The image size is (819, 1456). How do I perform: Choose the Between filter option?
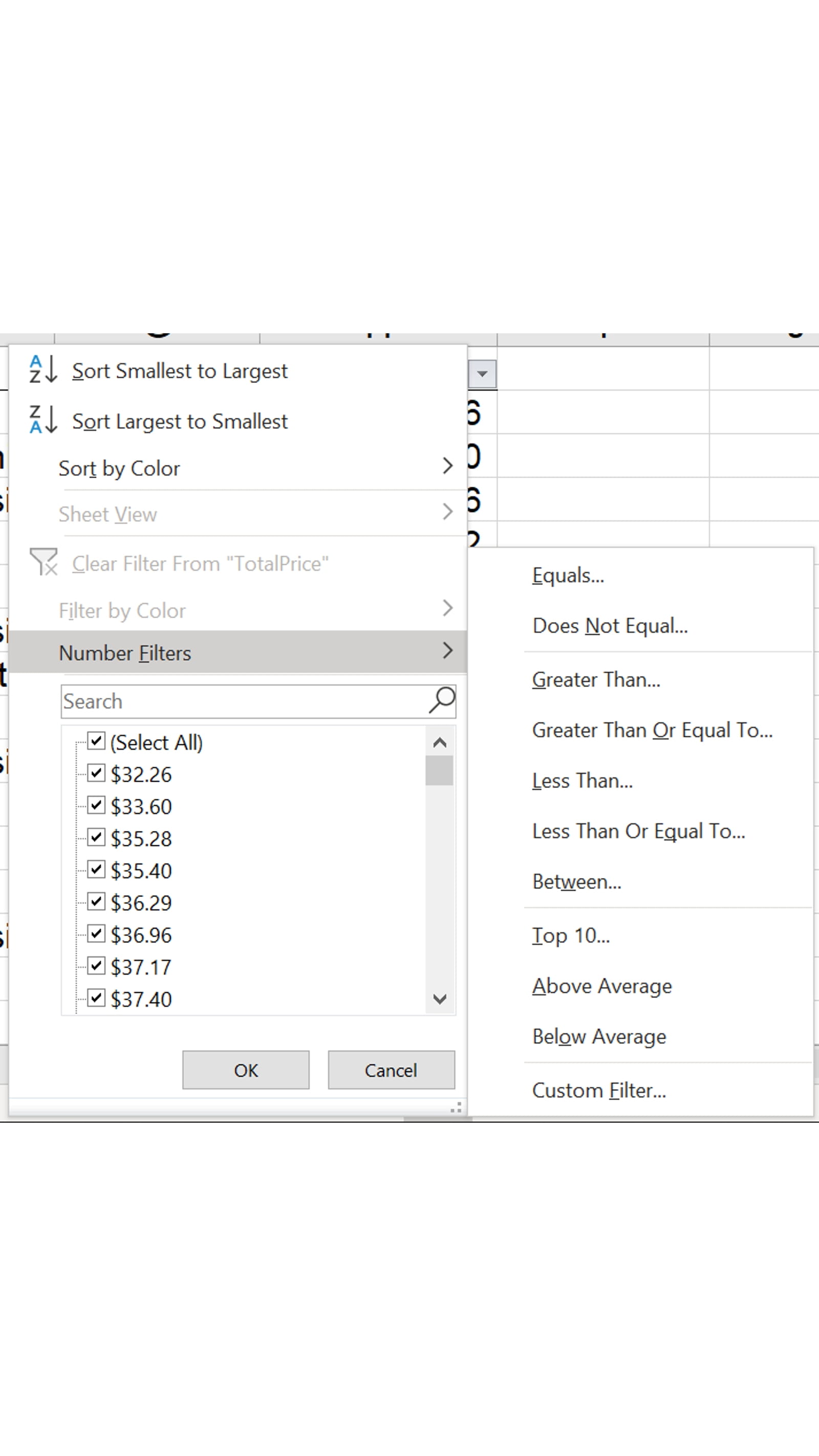(576, 882)
